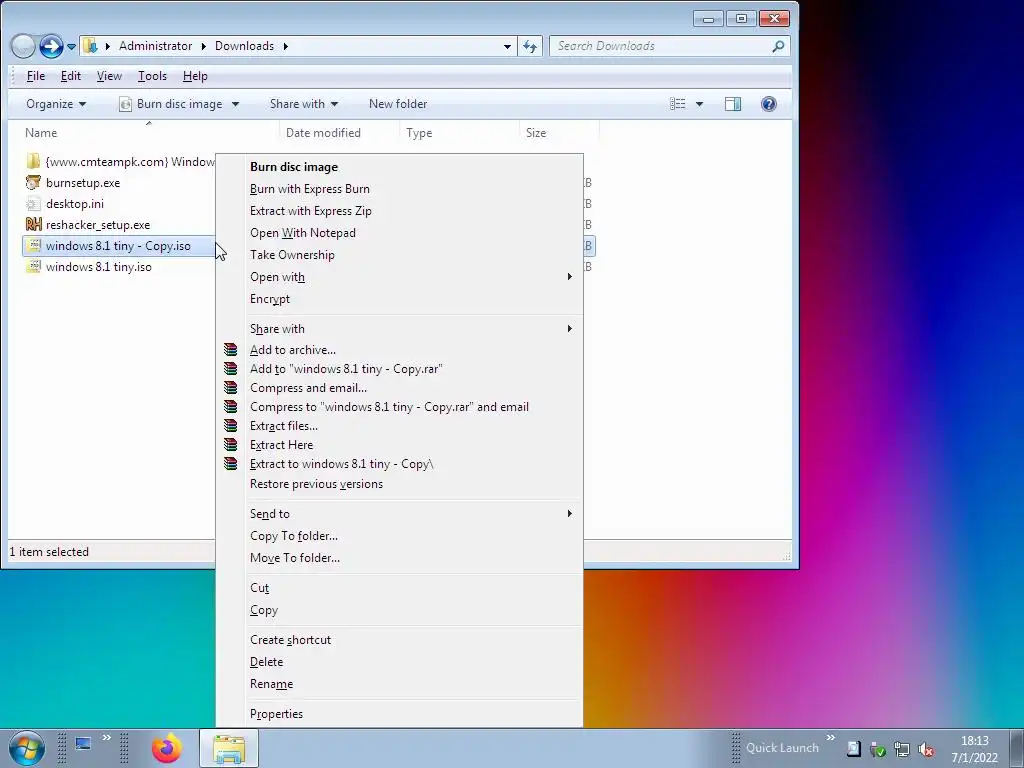Click the change view icon

(x=678, y=104)
